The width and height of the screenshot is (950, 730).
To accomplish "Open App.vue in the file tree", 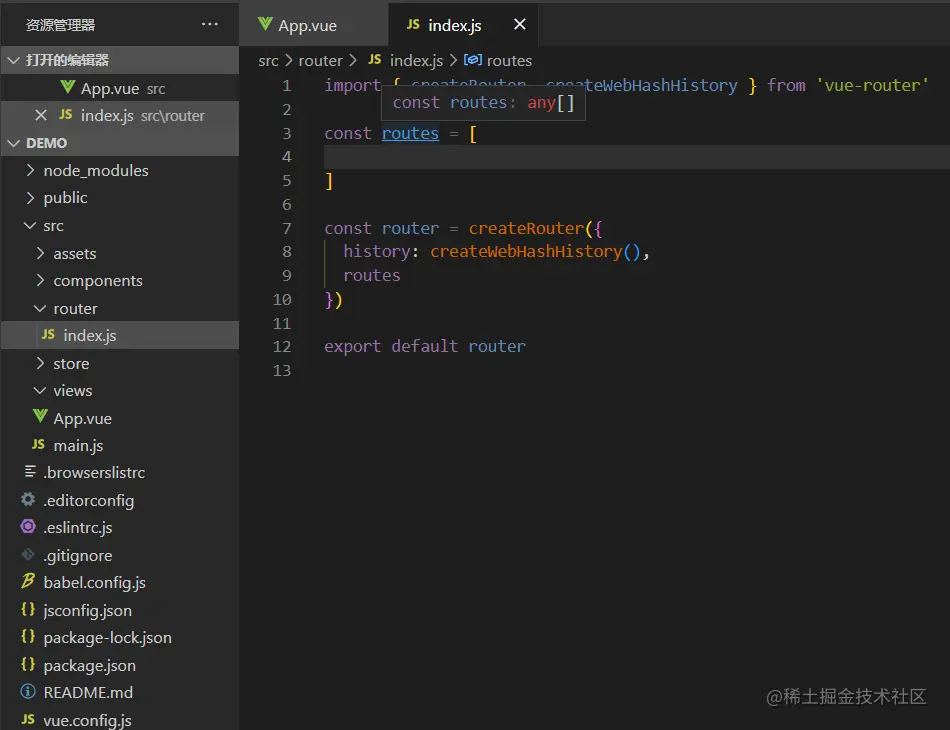I will [x=119, y=418].
